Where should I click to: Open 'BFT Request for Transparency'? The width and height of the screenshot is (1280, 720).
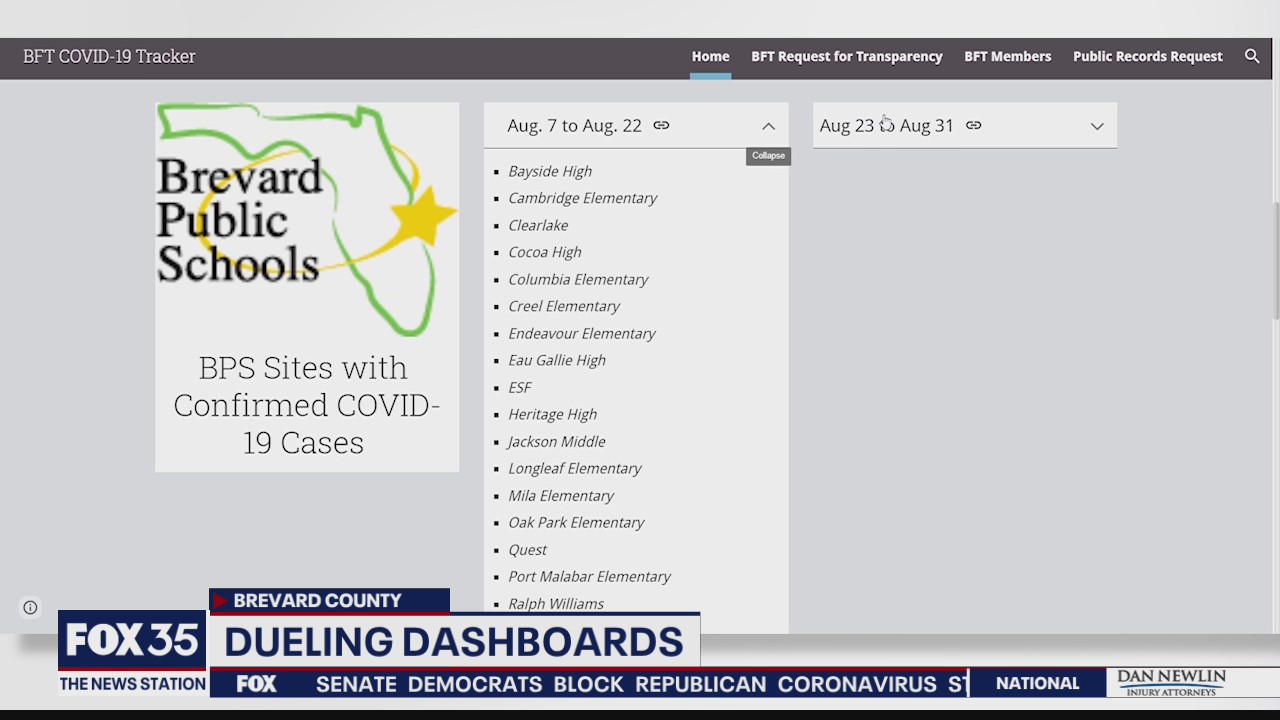tap(847, 56)
